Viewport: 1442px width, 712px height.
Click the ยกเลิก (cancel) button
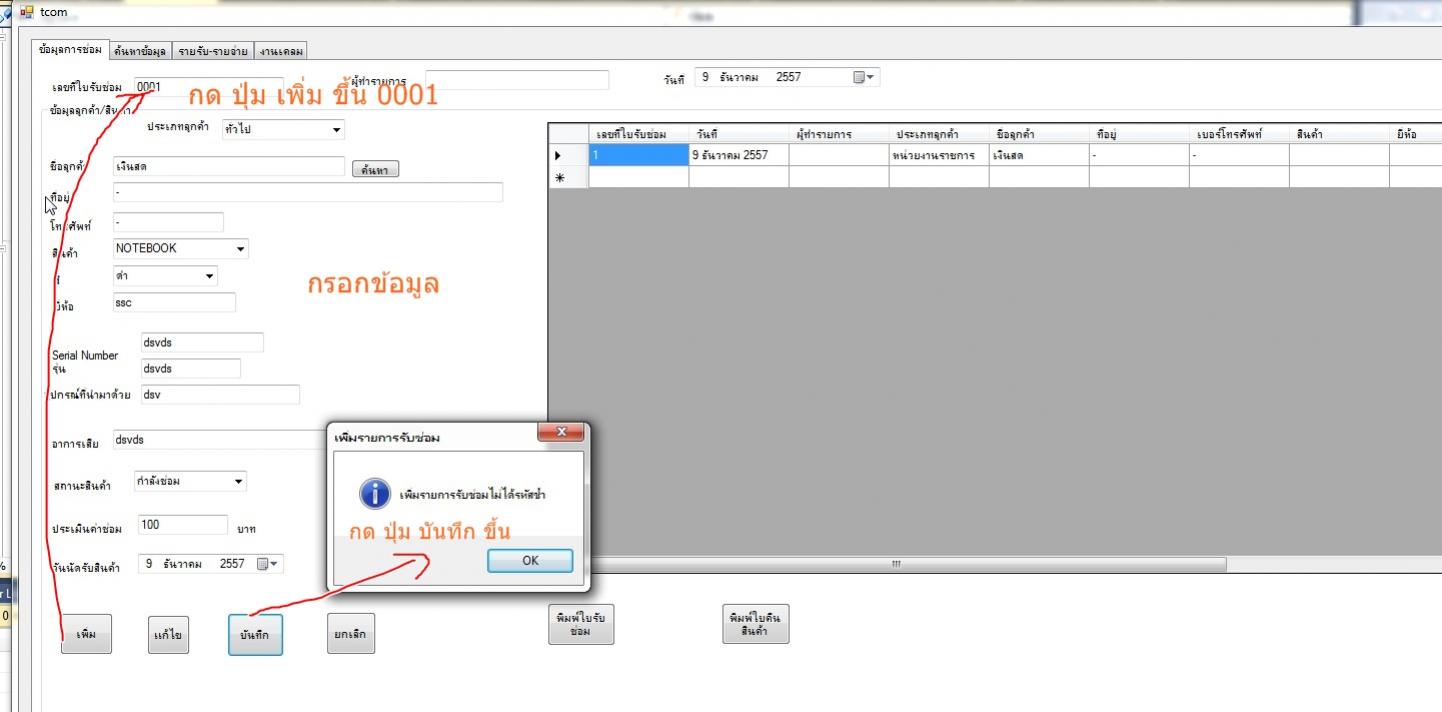click(x=351, y=634)
